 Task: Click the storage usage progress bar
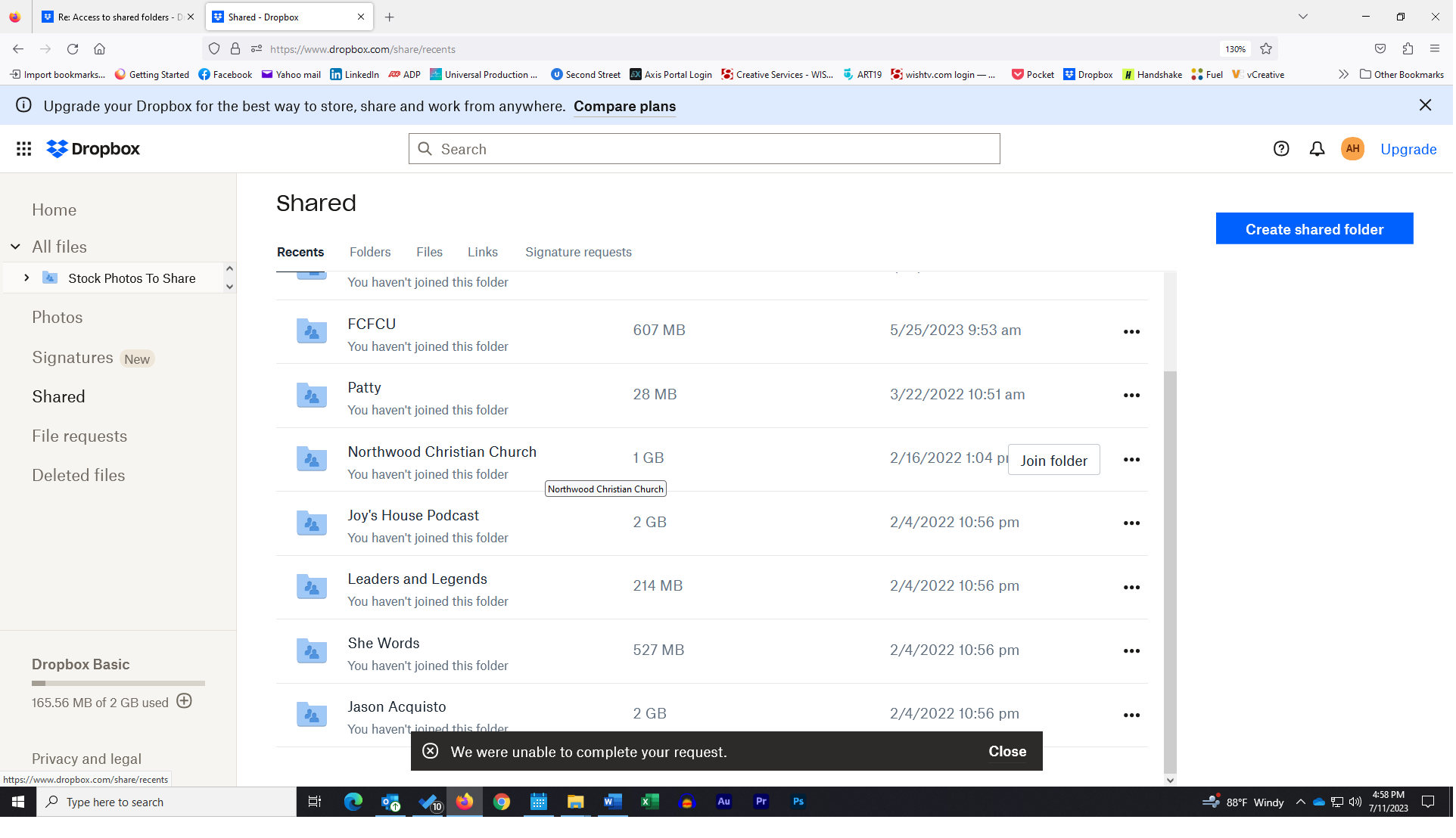119,684
